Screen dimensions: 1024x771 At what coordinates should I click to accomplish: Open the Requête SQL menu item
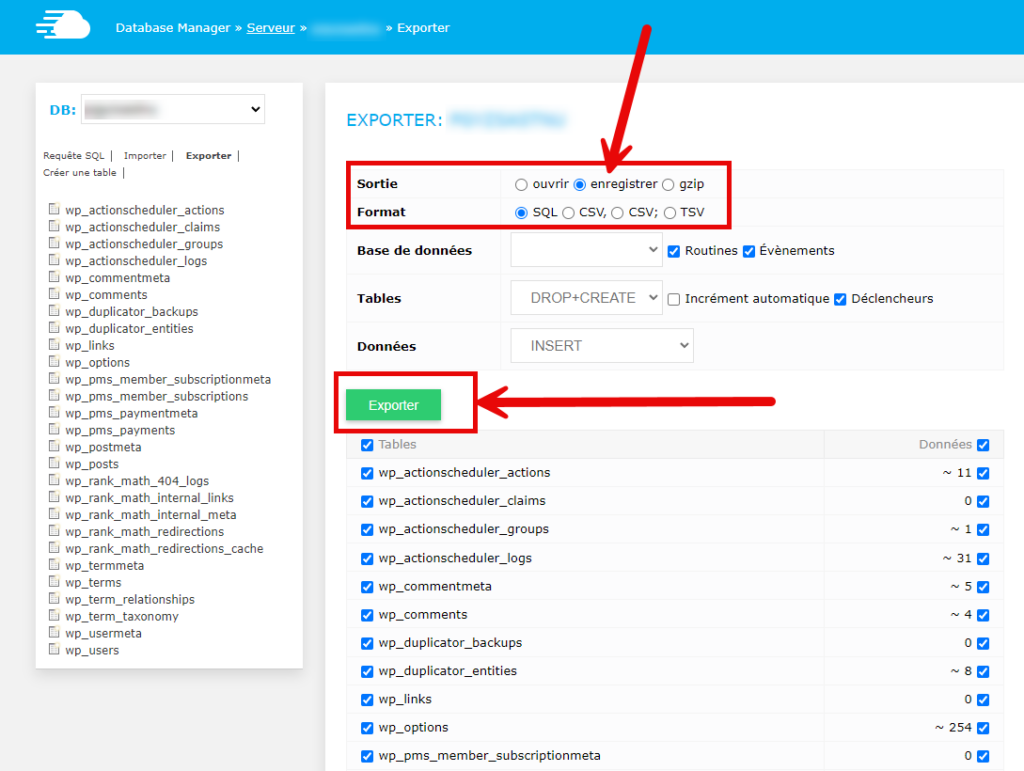point(73,155)
